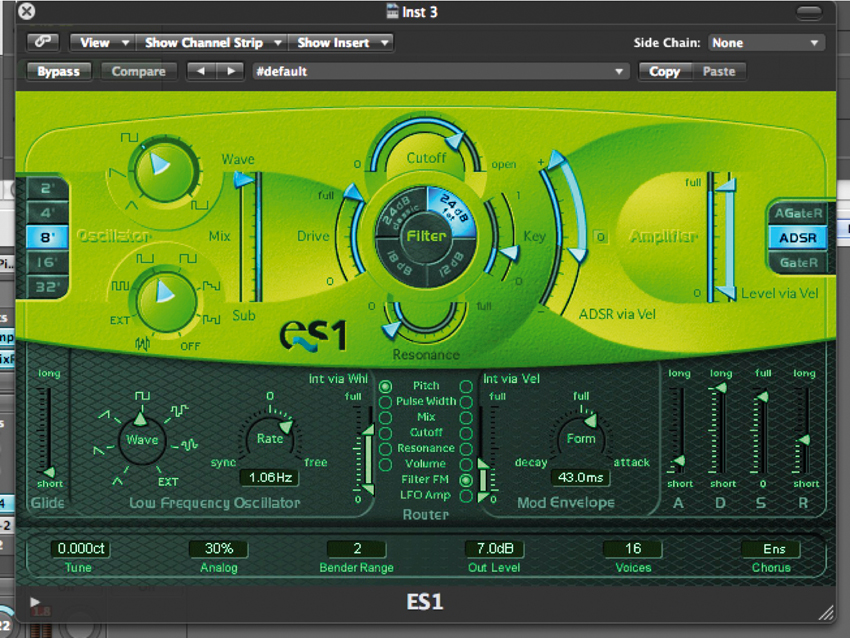850x638 pixels.
Task: Select the 32' octave button
Action: pos(48,286)
